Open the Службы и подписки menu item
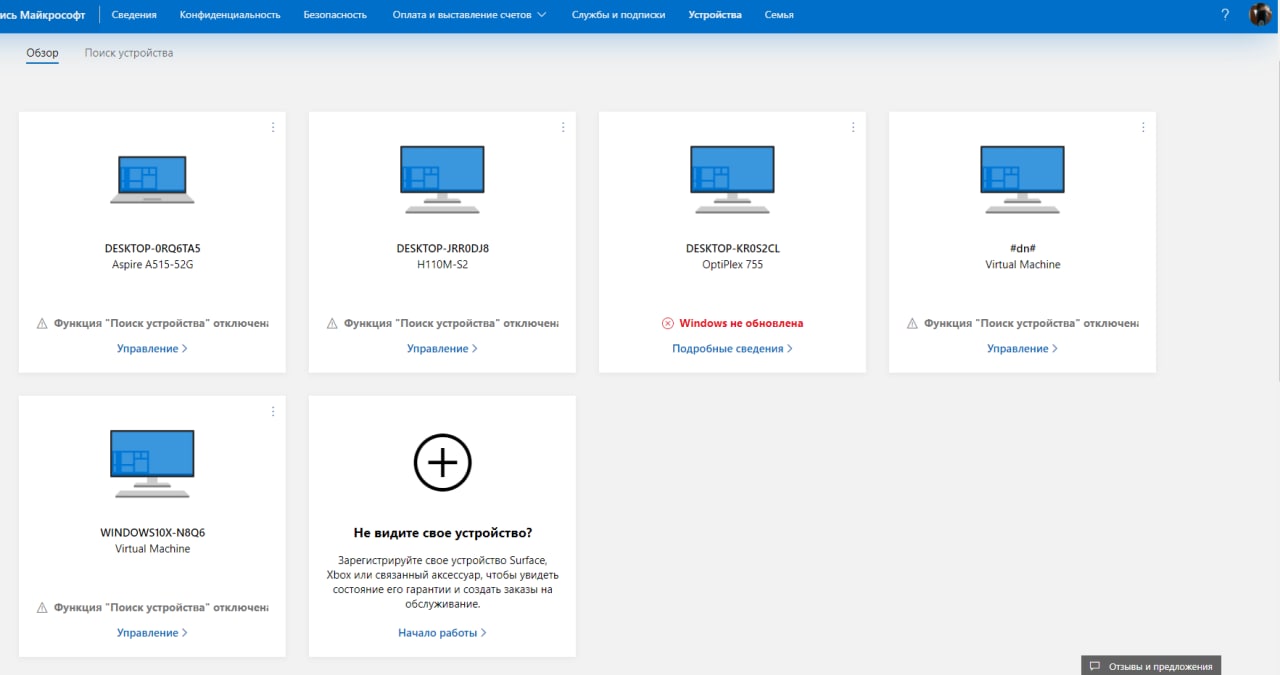This screenshot has height=675, width=1280. 618,15
